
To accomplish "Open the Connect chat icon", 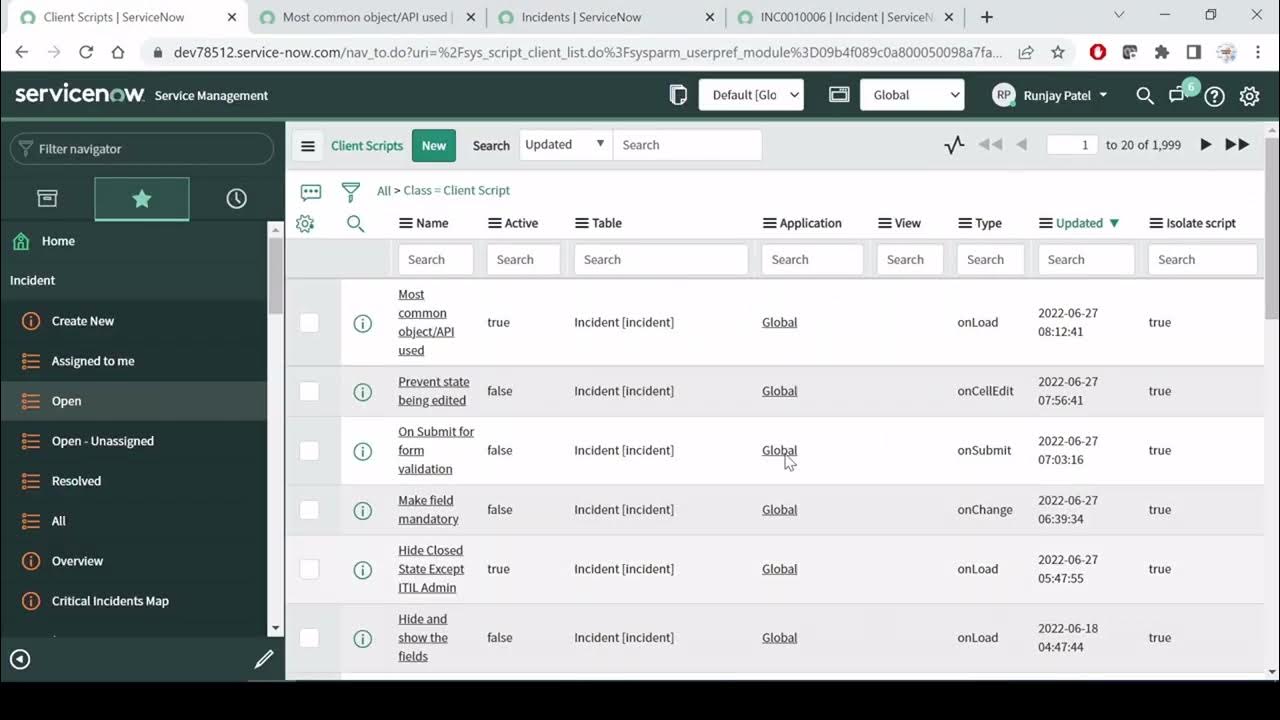I will [x=1178, y=95].
